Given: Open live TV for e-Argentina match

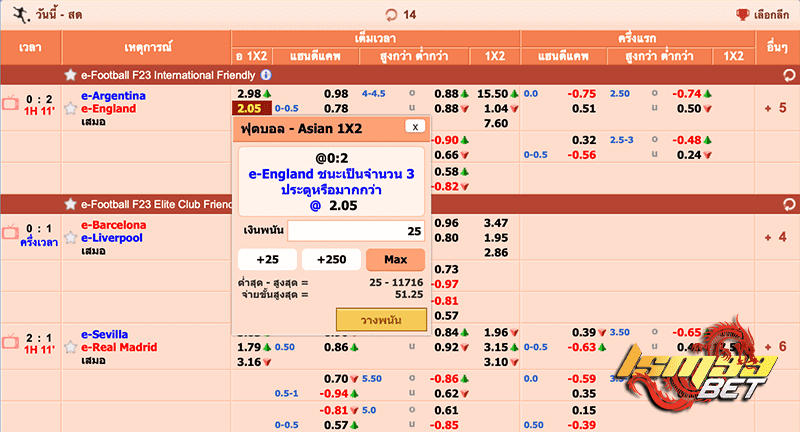Looking at the screenshot, I should [x=10, y=103].
